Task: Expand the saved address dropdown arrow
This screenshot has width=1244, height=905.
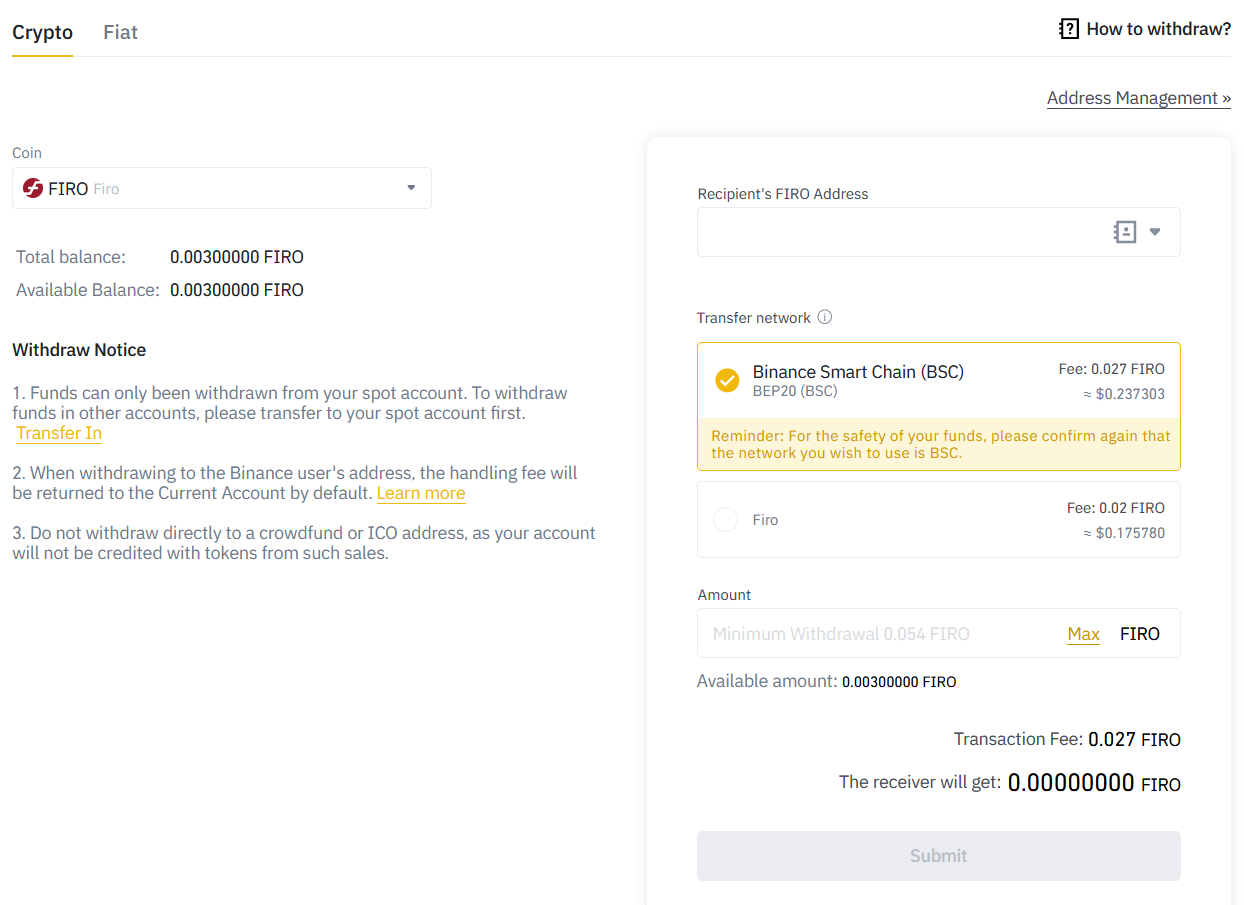Action: click(x=1155, y=232)
